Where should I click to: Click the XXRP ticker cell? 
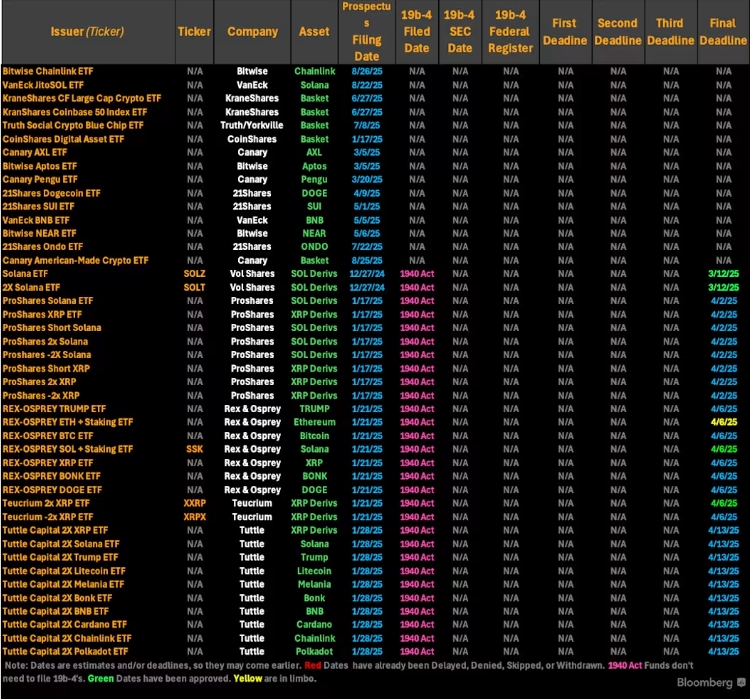(194, 503)
